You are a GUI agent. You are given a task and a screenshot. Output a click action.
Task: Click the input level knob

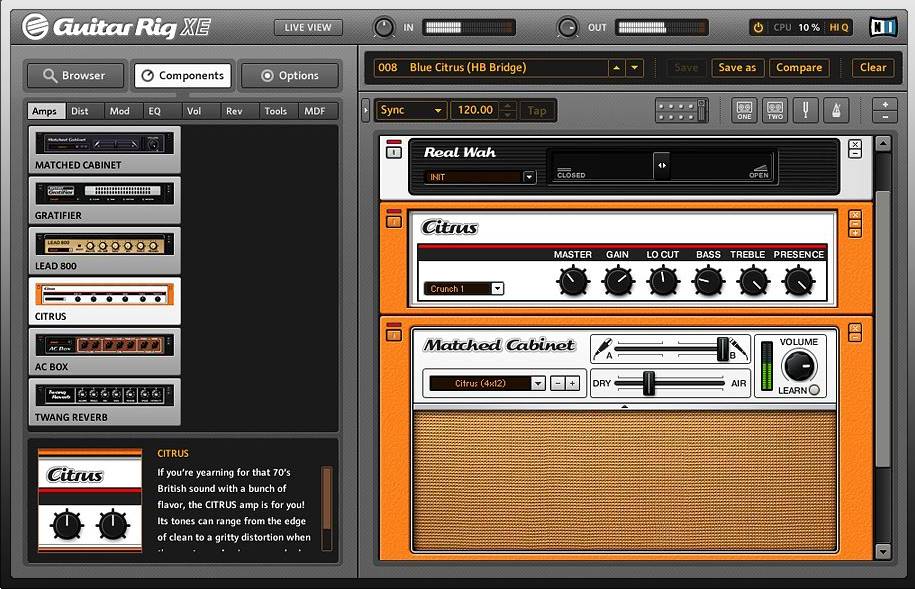coord(383,27)
